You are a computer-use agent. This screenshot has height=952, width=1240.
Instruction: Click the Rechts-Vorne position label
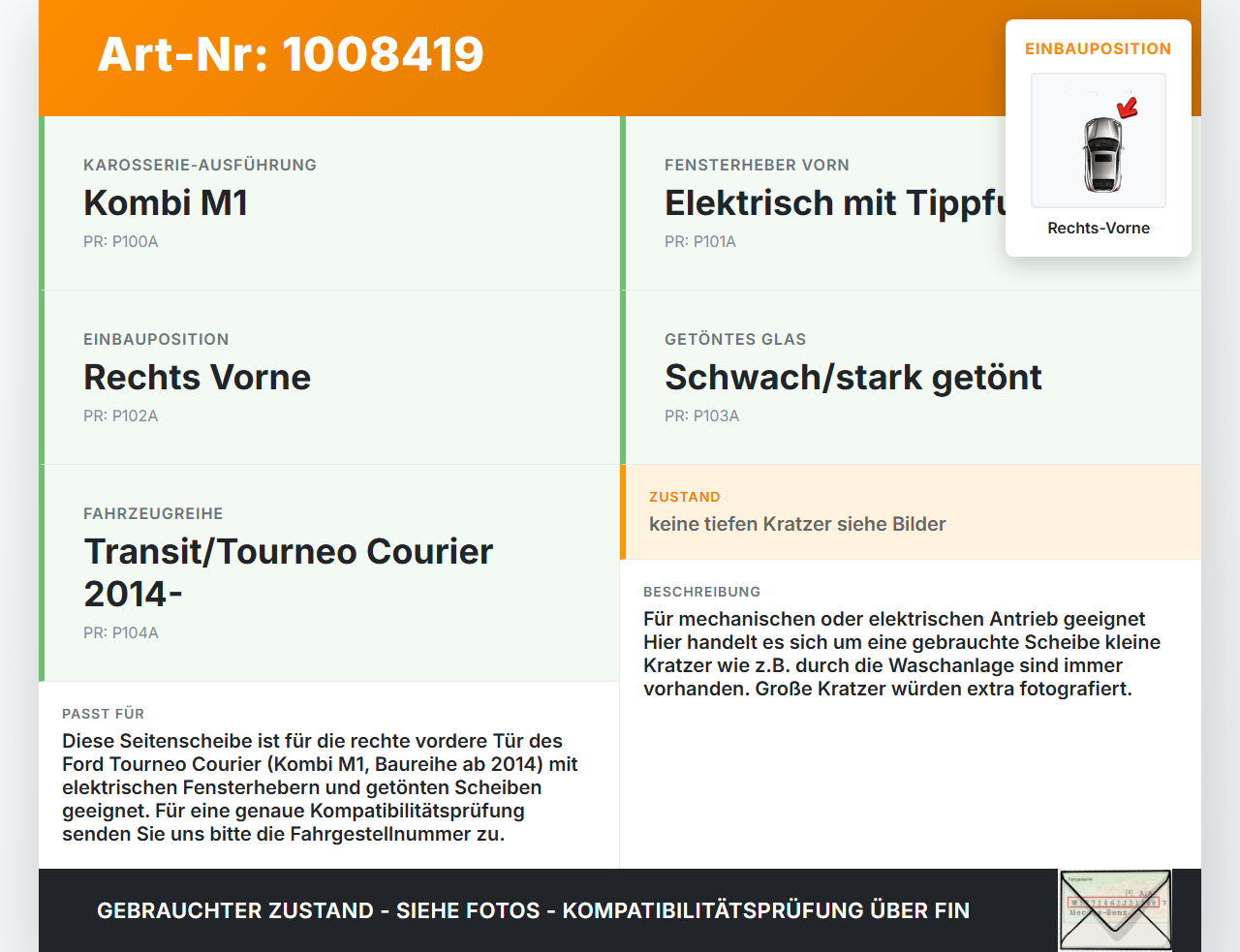click(1098, 228)
